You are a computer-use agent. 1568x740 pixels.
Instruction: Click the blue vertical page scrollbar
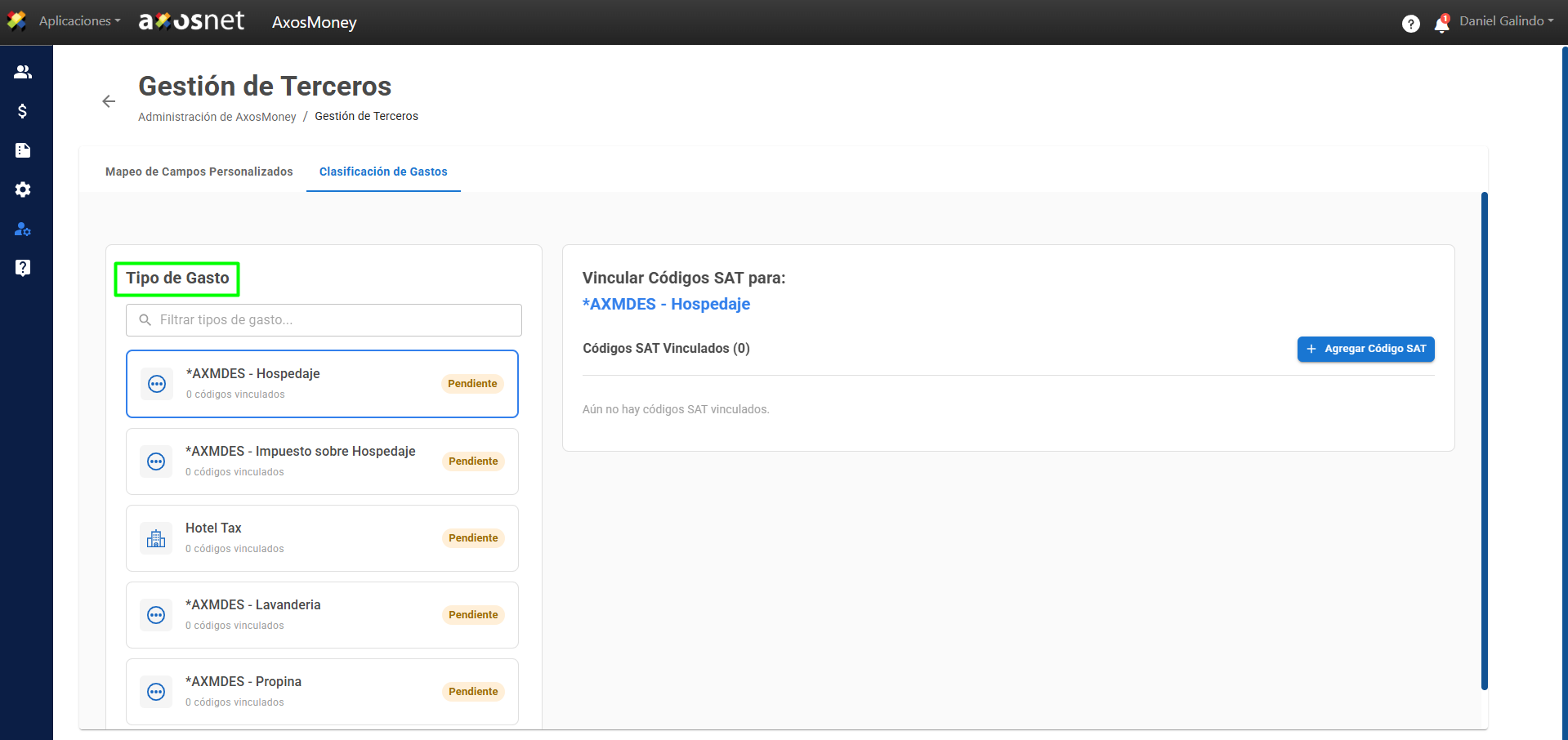tap(1485, 441)
